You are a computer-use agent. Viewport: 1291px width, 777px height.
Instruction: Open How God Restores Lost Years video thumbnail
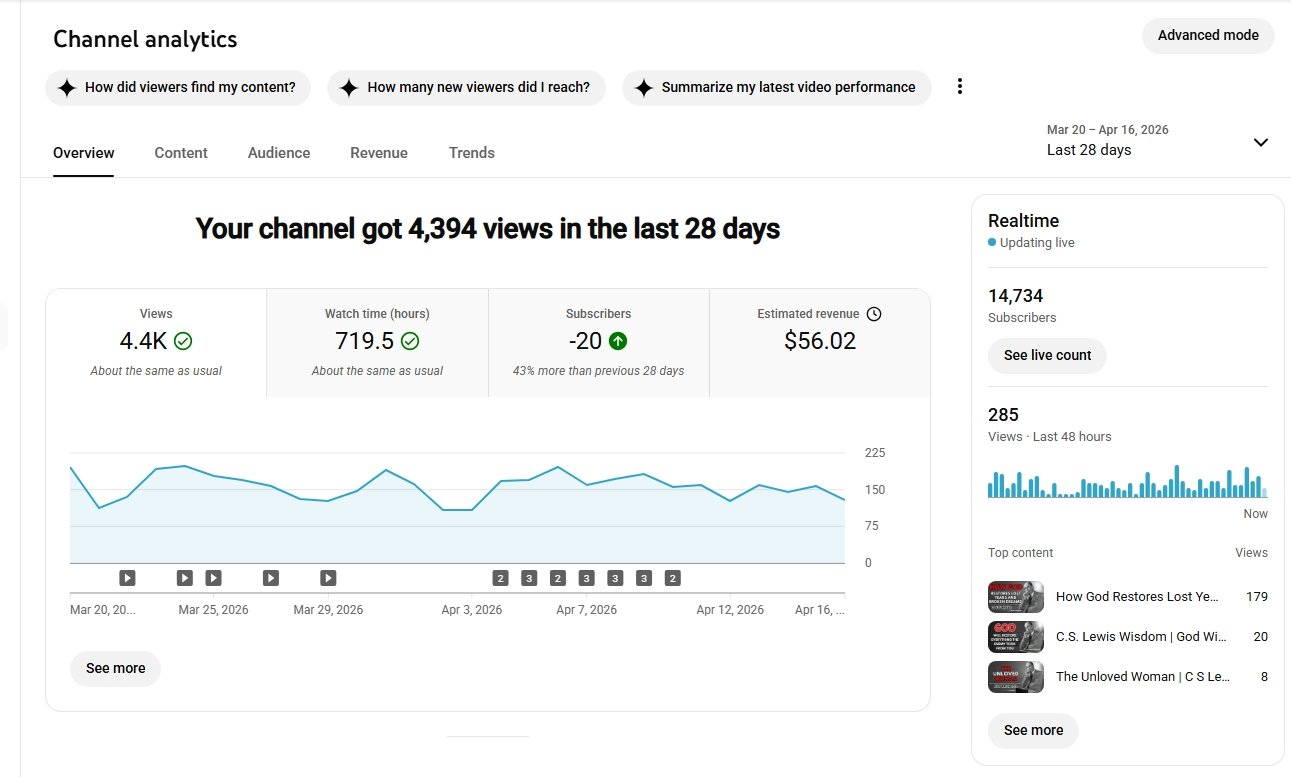(x=1015, y=597)
